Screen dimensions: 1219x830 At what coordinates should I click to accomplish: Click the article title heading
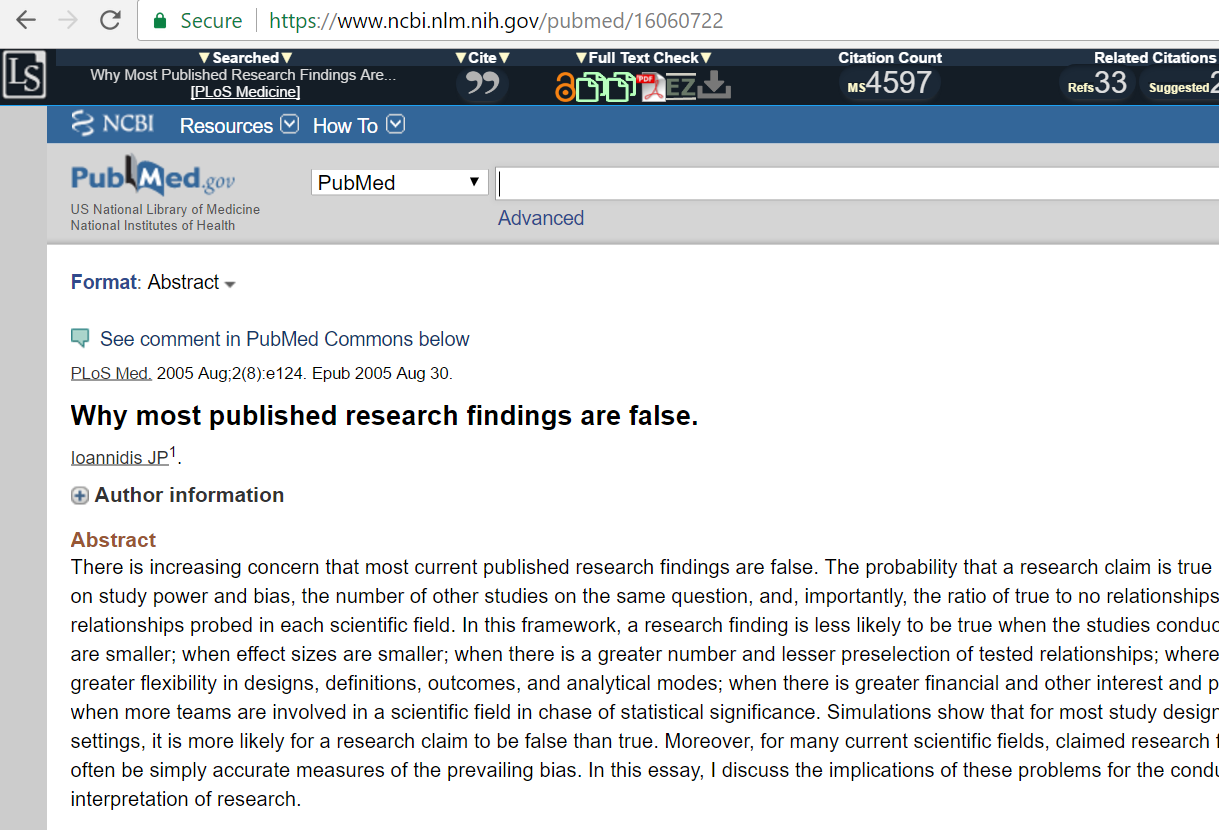pyautogui.click(x=385, y=416)
